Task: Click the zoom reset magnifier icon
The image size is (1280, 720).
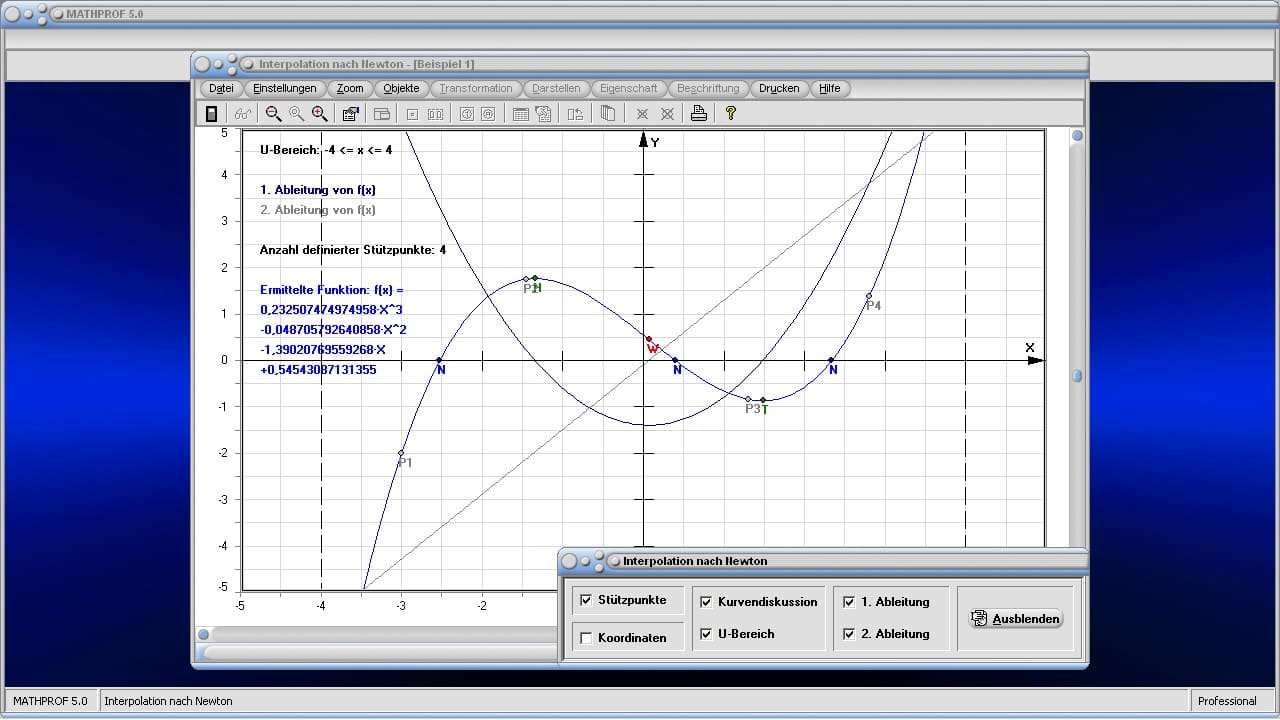Action: (x=296, y=114)
